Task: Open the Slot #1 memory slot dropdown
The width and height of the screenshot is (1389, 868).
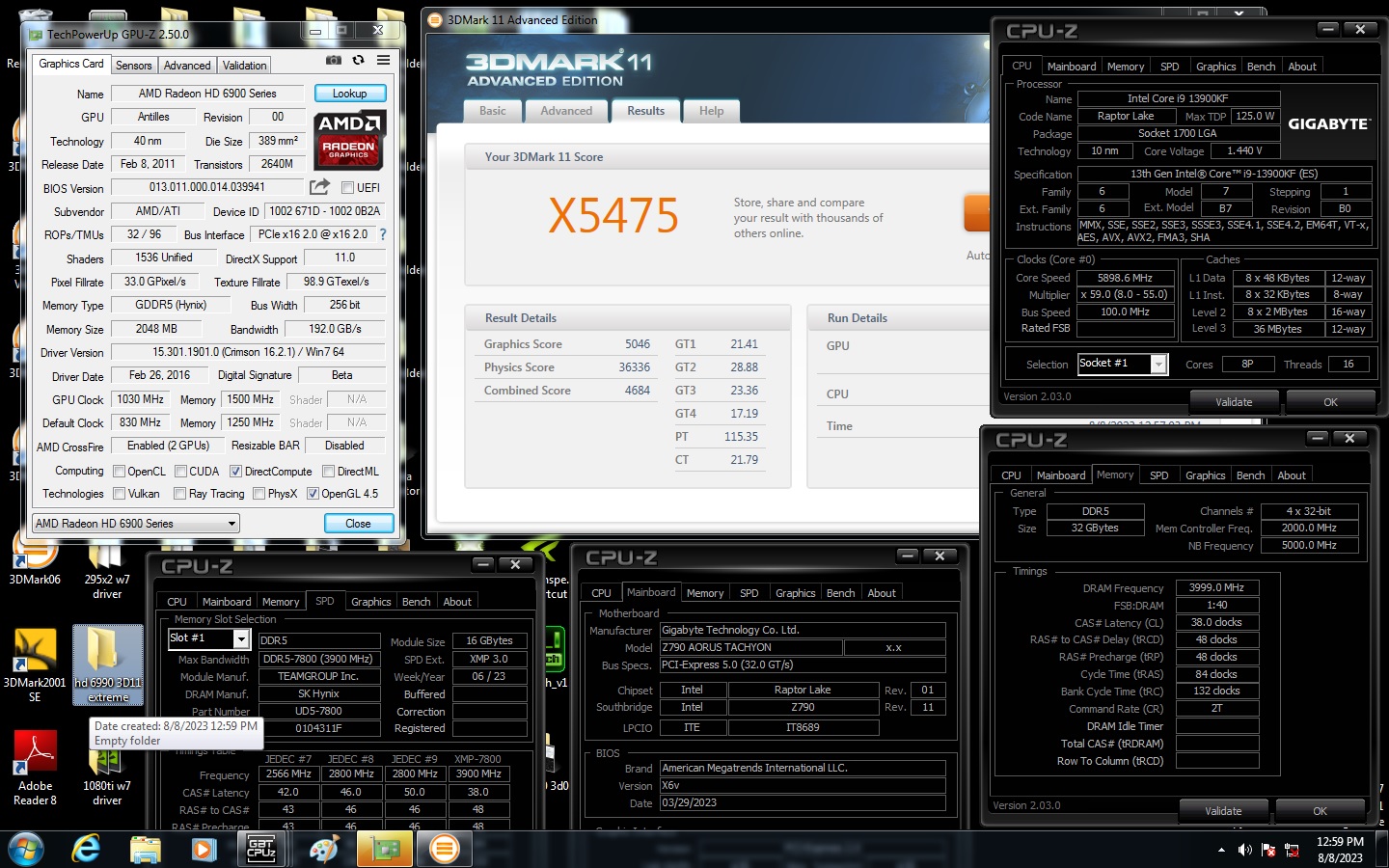Action: pyautogui.click(x=210, y=638)
